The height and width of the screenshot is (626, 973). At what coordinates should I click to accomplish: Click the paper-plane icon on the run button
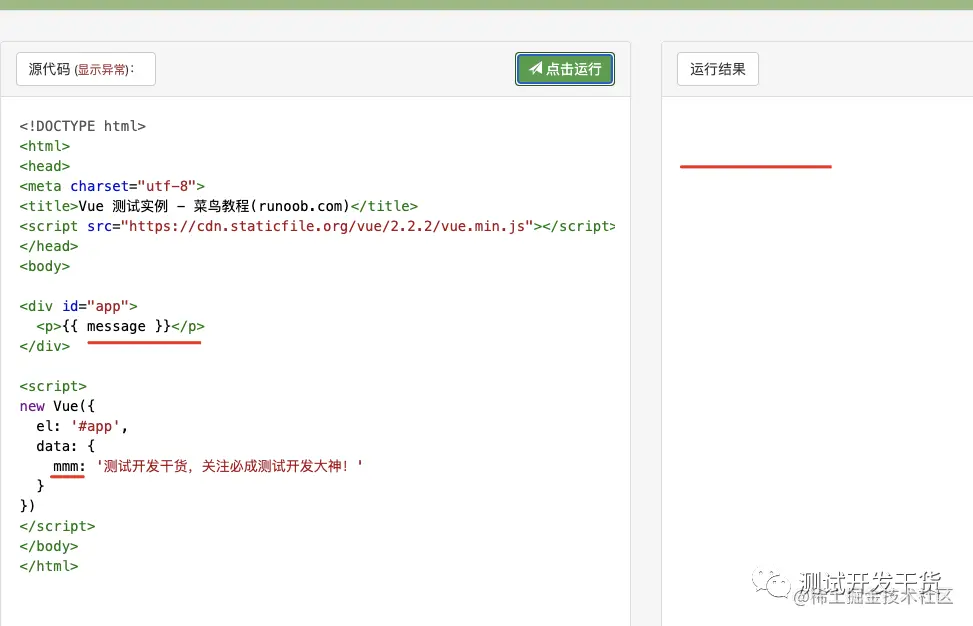coord(536,69)
